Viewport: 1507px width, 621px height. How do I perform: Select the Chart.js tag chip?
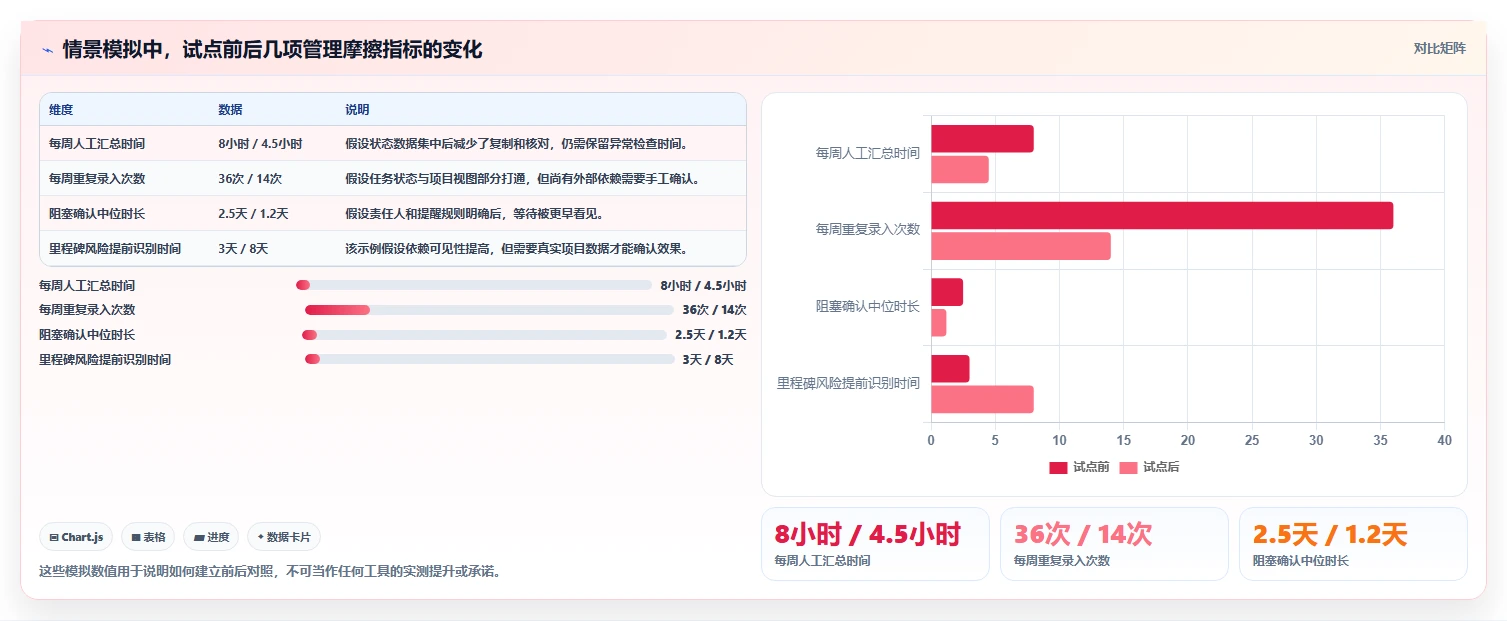pos(77,537)
